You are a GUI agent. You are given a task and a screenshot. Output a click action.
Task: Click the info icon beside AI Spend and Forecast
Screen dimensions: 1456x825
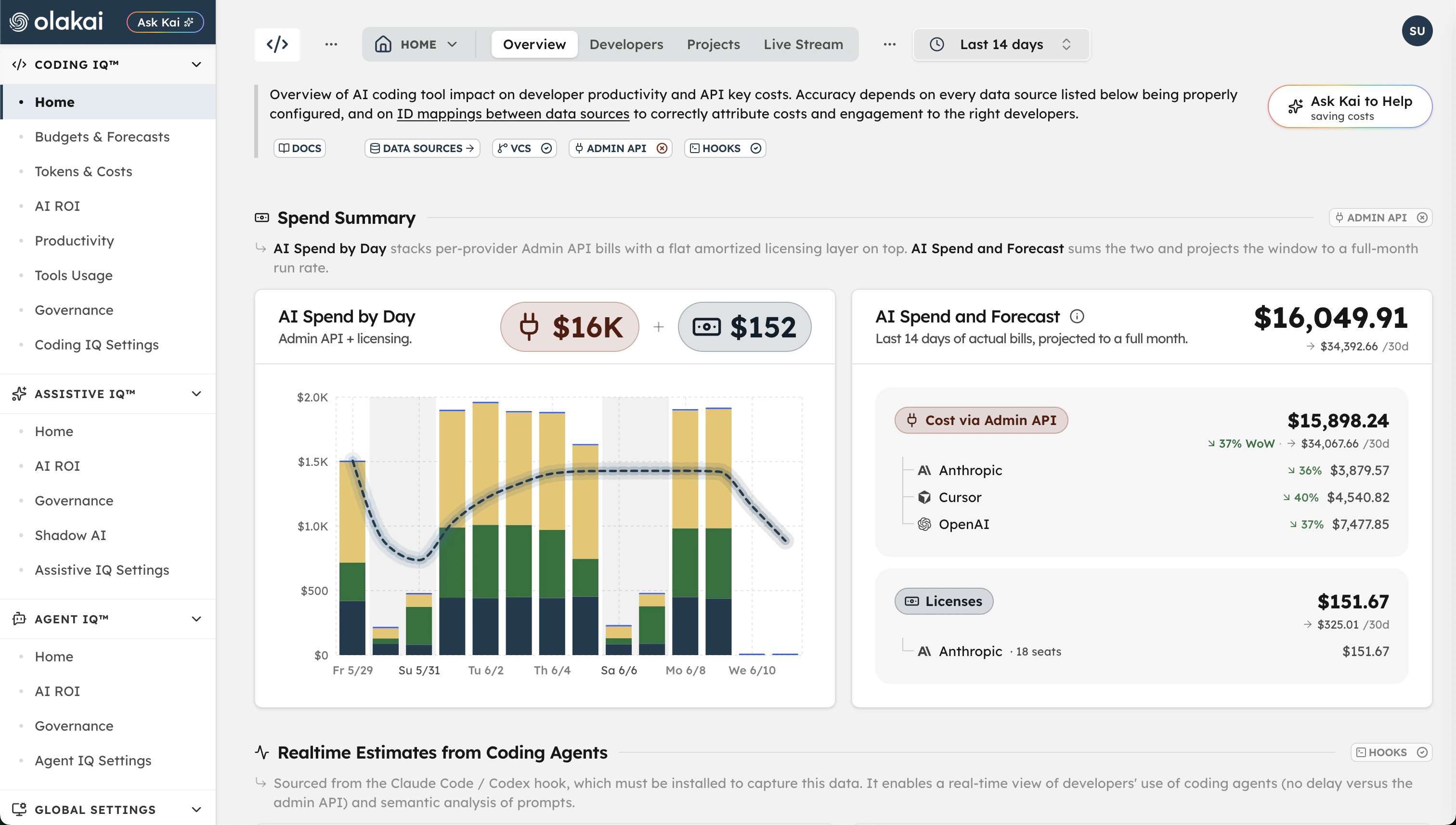[x=1077, y=317]
